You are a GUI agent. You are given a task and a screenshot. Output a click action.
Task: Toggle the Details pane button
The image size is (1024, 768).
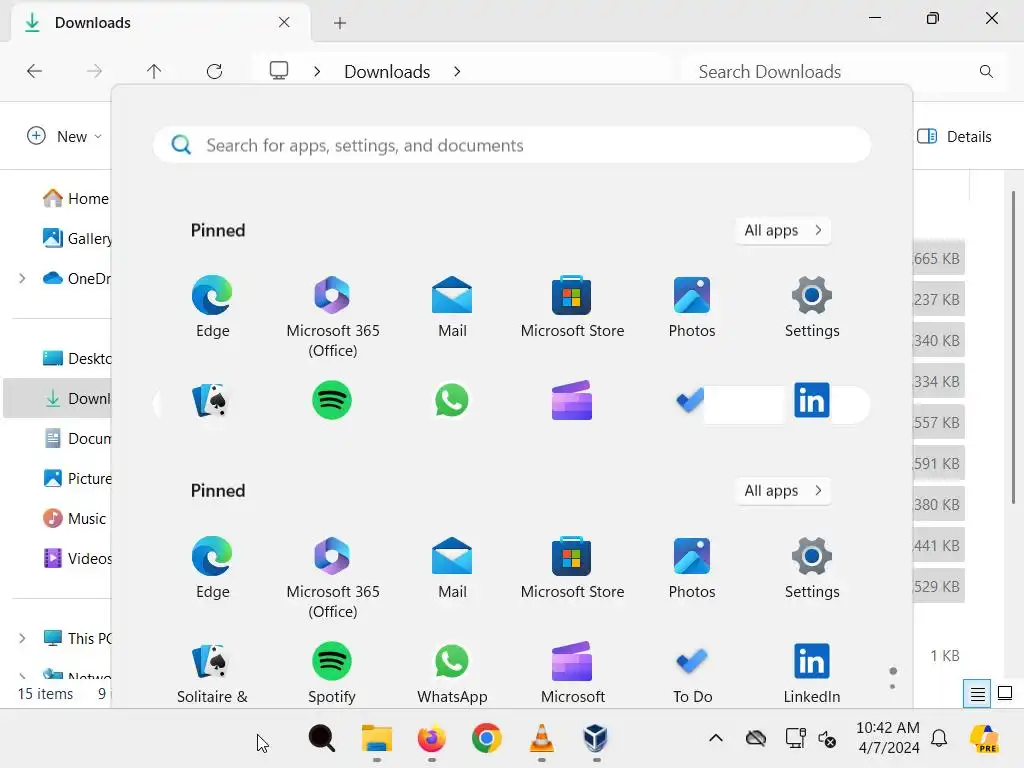(x=955, y=136)
